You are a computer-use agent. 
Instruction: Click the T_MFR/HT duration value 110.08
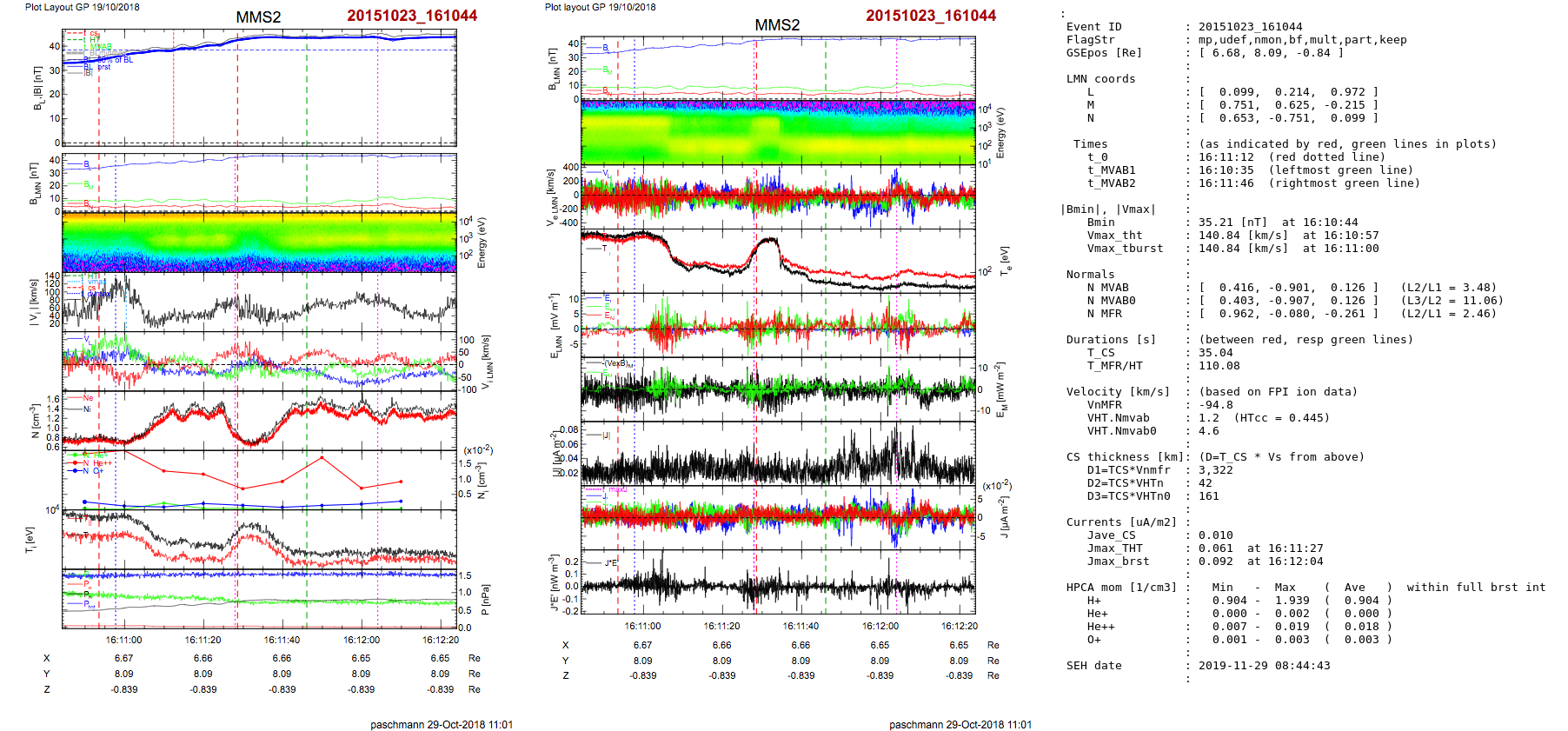pyautogui.click(x=1219, y=366)
